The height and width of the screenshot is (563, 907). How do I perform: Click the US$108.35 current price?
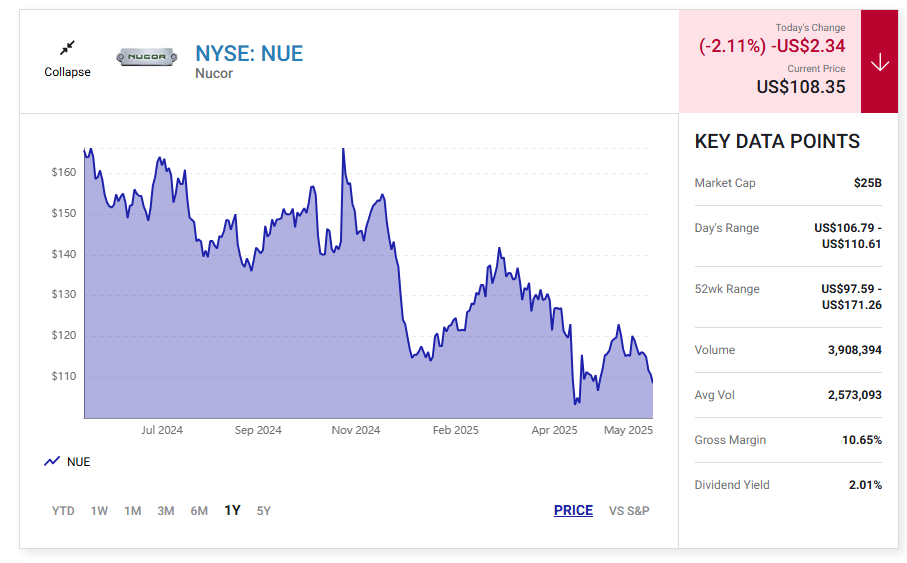point(801,87)
